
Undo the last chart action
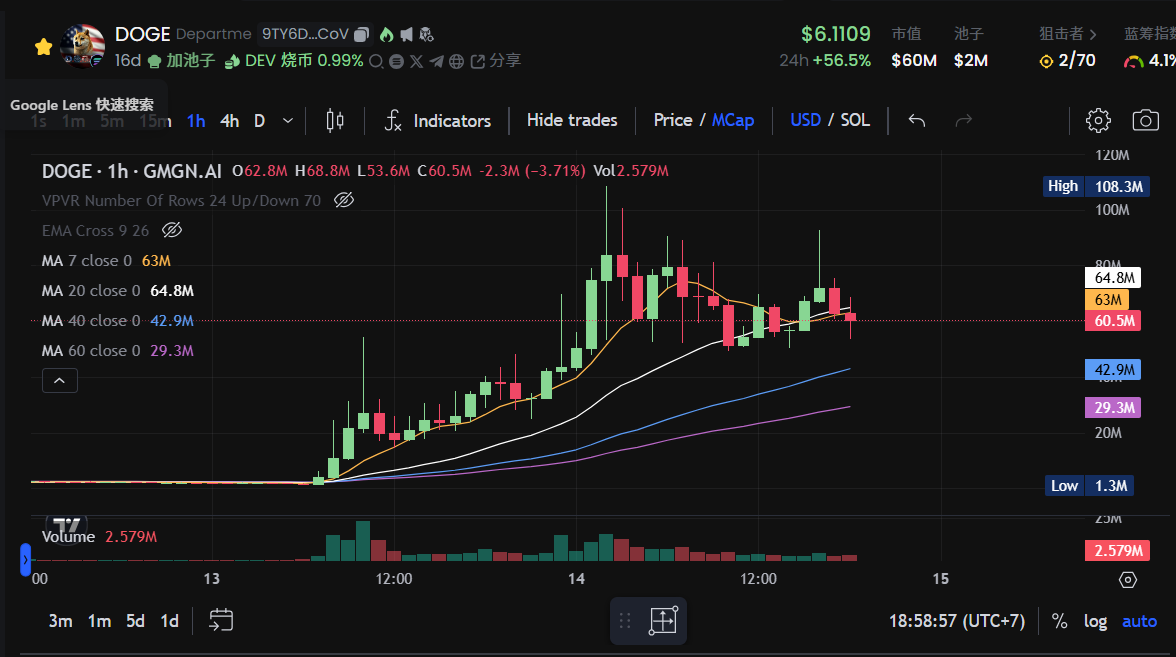coord(917,121)
